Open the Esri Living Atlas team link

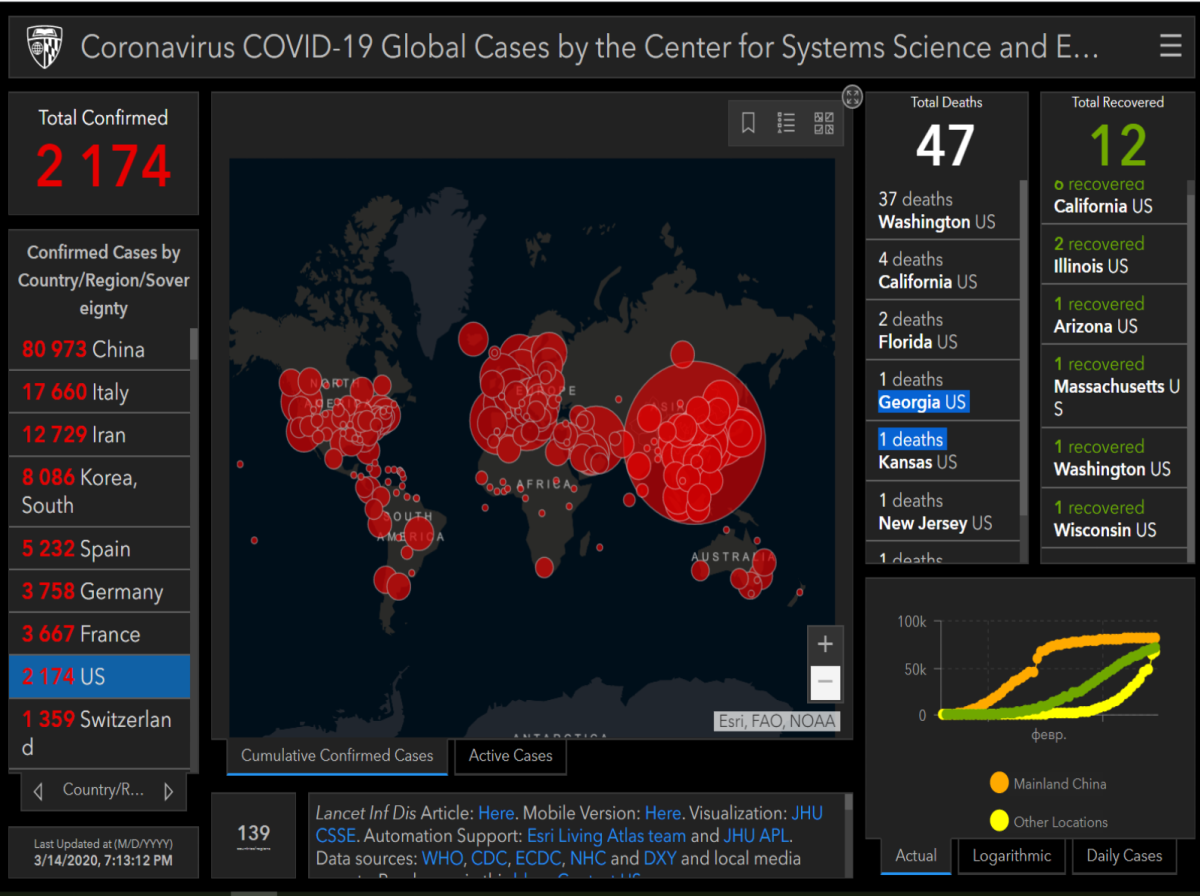pyautogui.click(x=607, y=836)
